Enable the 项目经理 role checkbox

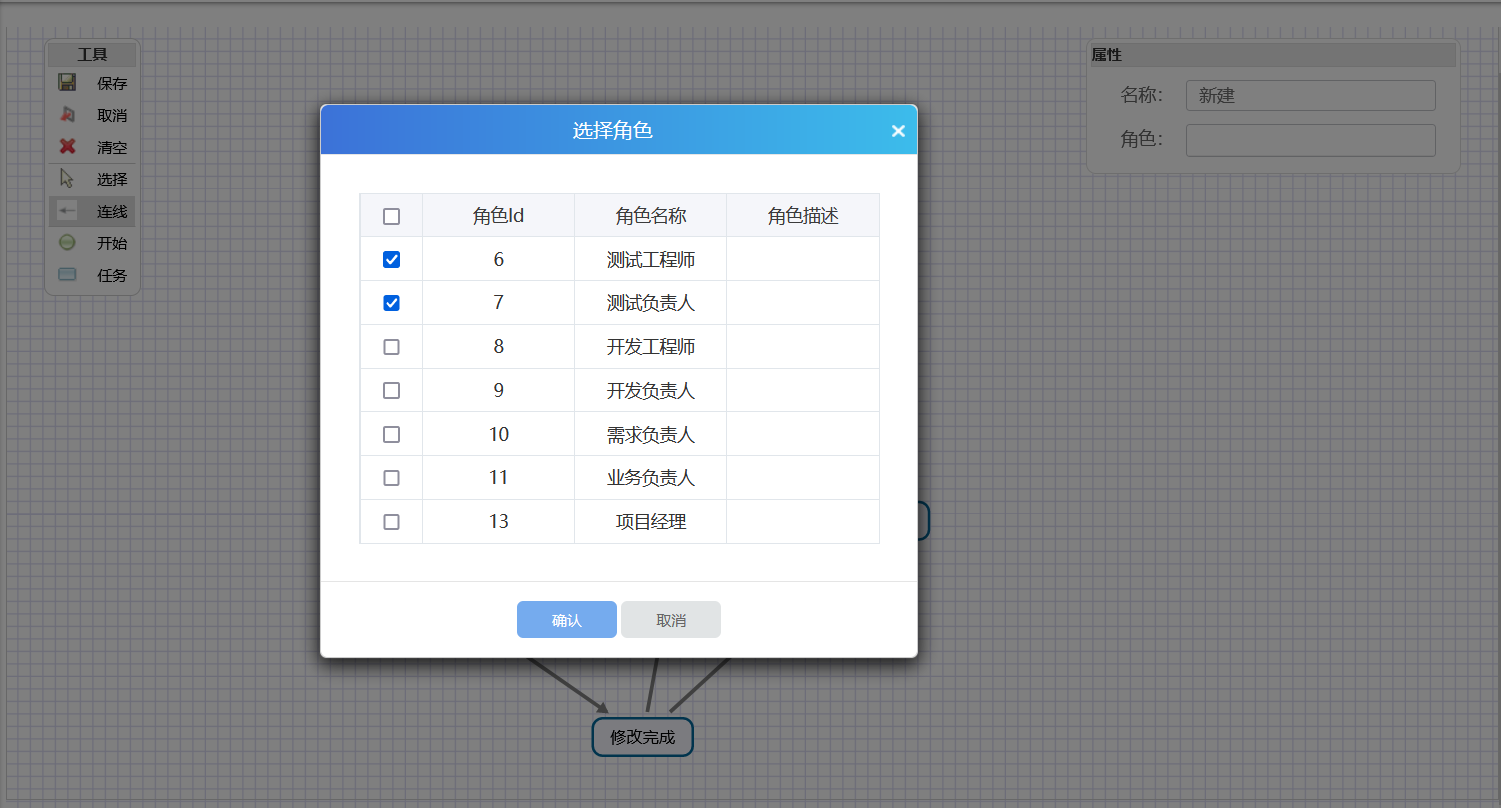click(391, 522)
